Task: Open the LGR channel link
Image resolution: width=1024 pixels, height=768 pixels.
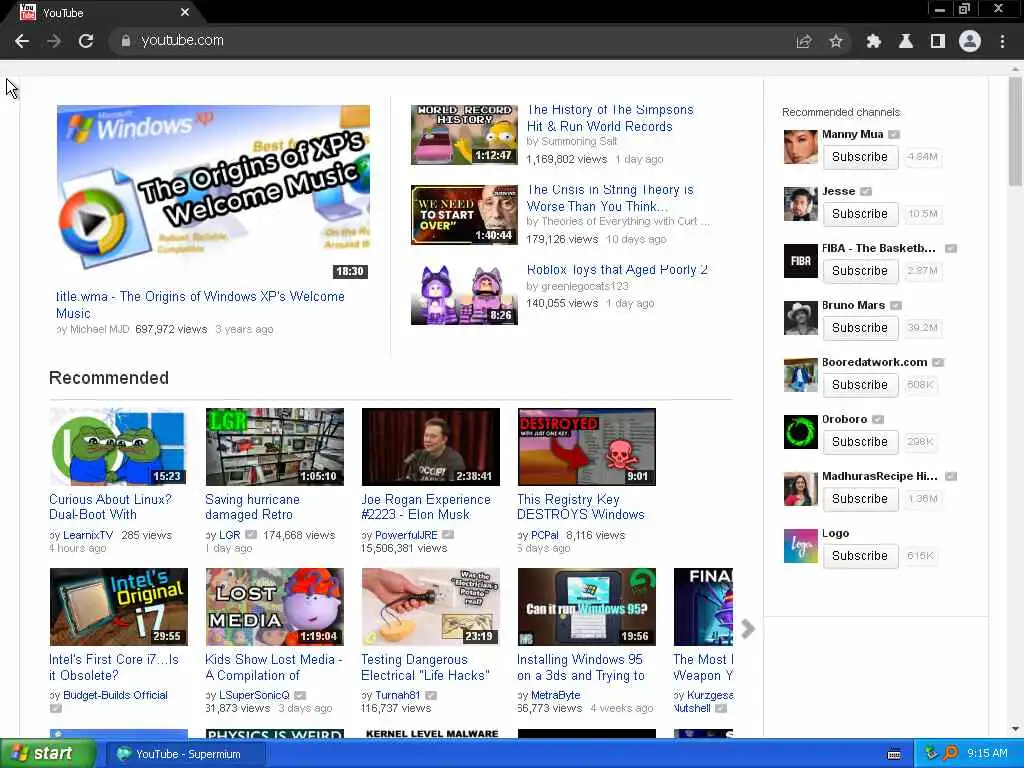Action: click(230, 535)
